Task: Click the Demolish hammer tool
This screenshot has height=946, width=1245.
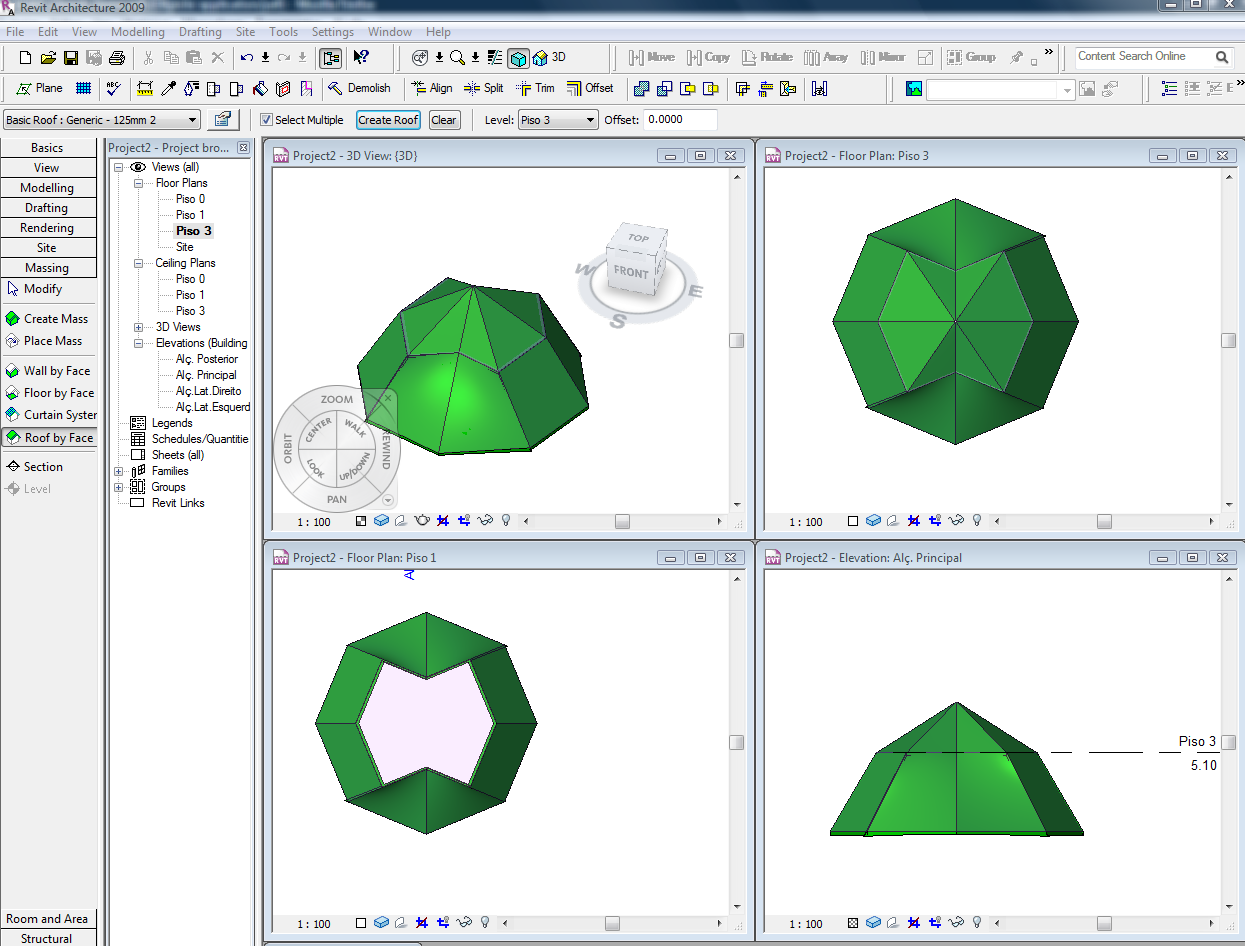Action: (x=359, y=88)
